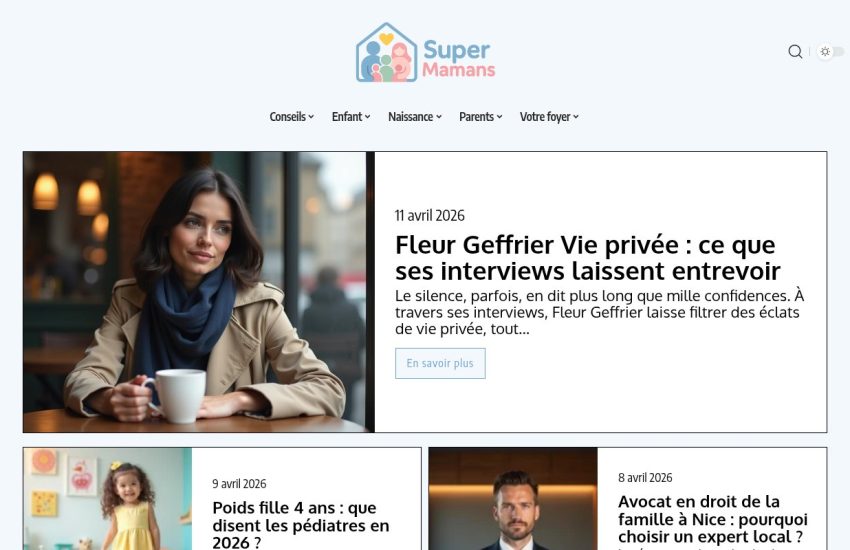Screen dimensions: 850x550
Task: Click the little girl in yellow dress thumbnail
Action: [107, 499]
